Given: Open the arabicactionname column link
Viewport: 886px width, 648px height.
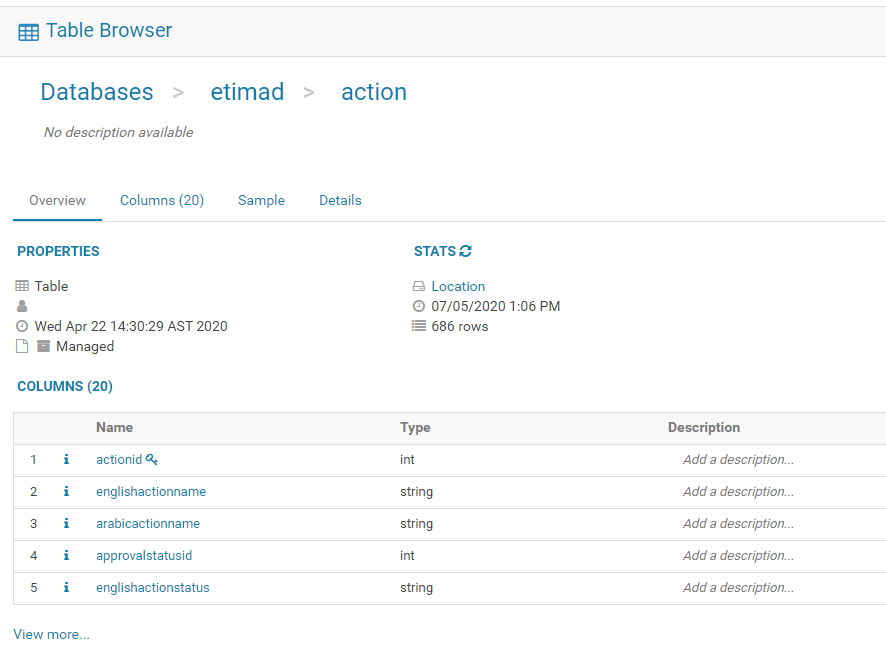Looking at the screenshot, I should pos(148,524).
